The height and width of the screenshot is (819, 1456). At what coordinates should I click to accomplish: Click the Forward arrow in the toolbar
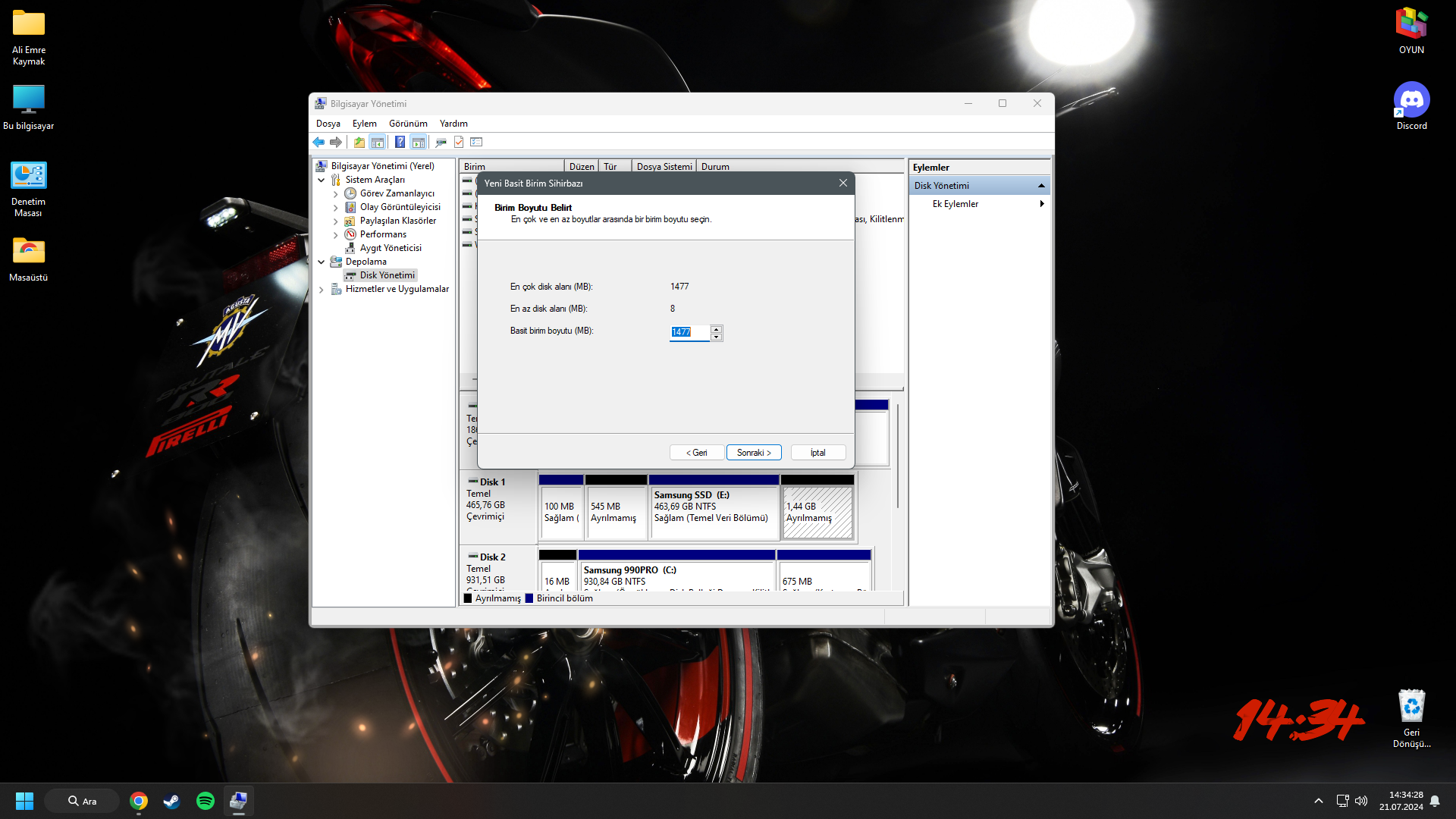point(336,142)
